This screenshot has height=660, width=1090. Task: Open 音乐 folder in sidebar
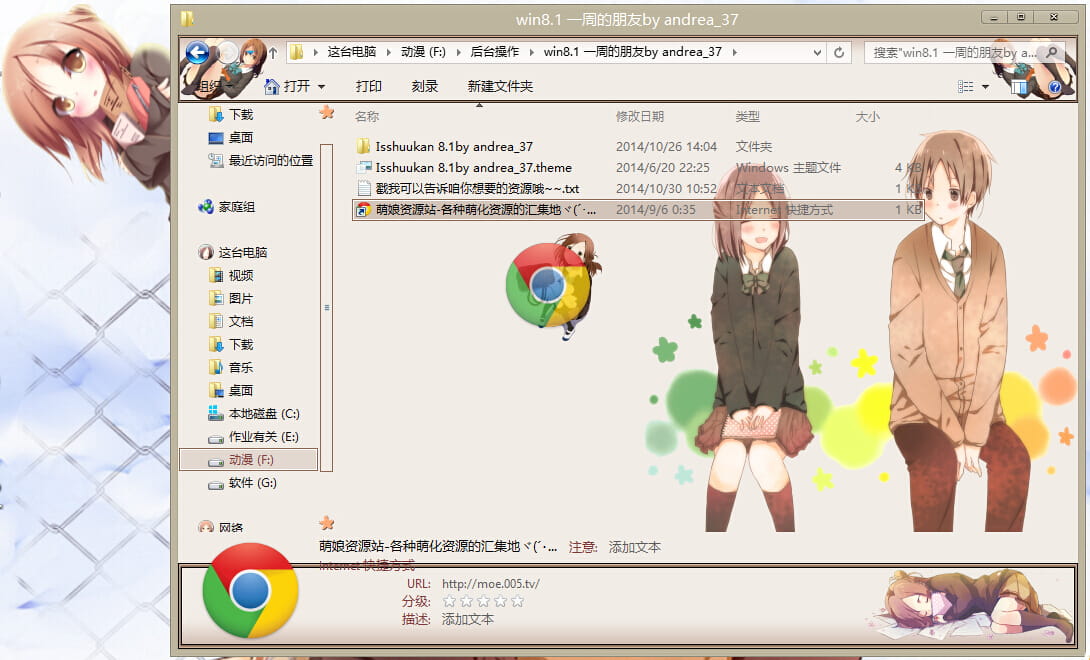coord(241,367)
